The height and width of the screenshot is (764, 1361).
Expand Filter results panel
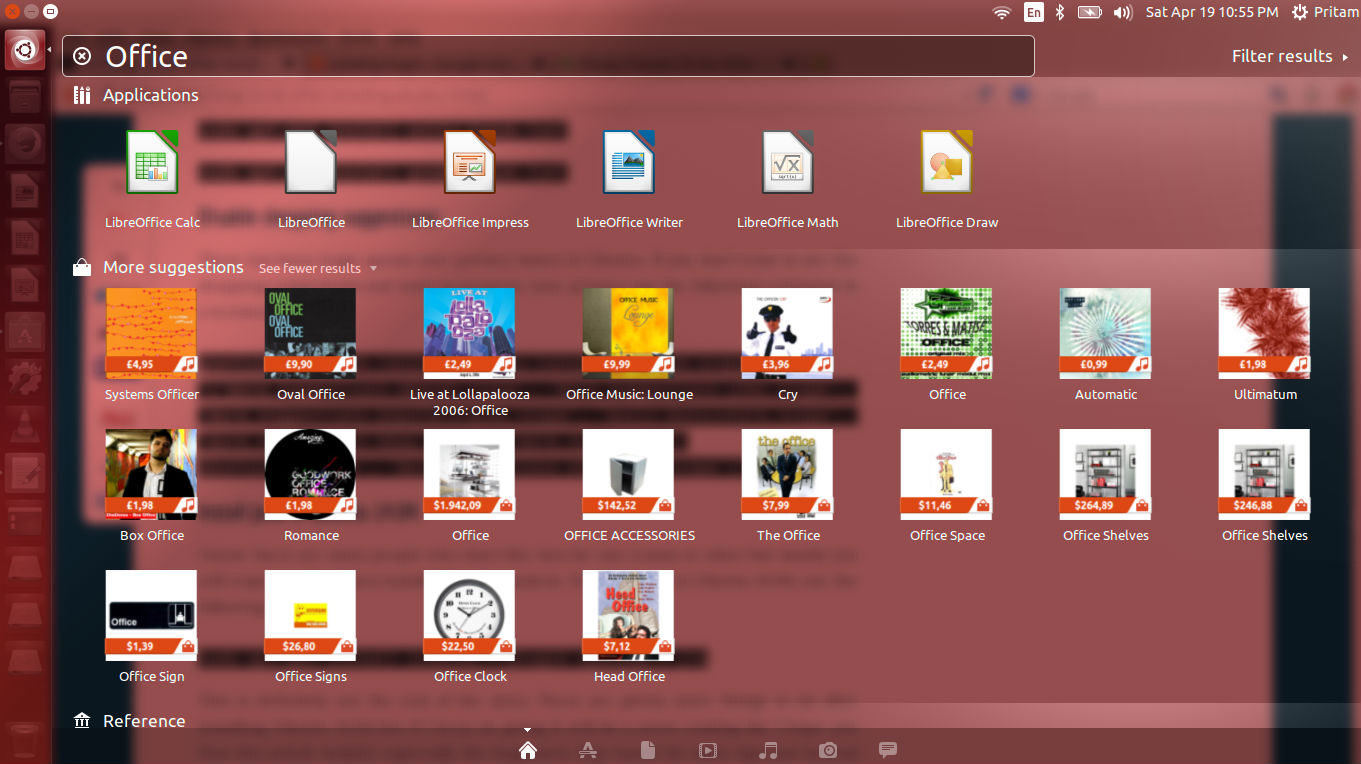(x=1290, y=56)
